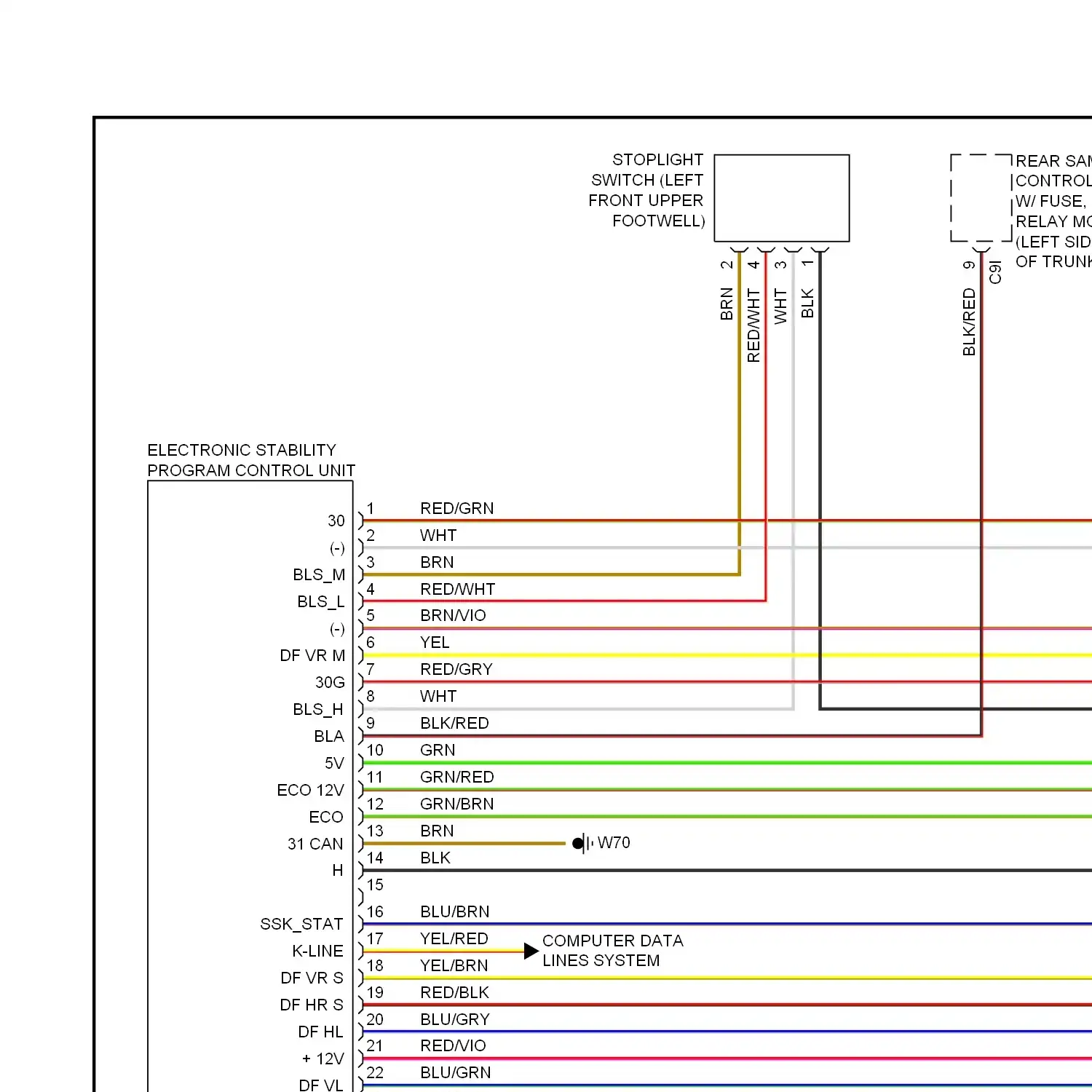Click the C9I connector label
The width and height of the screenshot is (1092, 1092).
click(x=995, y=272)
